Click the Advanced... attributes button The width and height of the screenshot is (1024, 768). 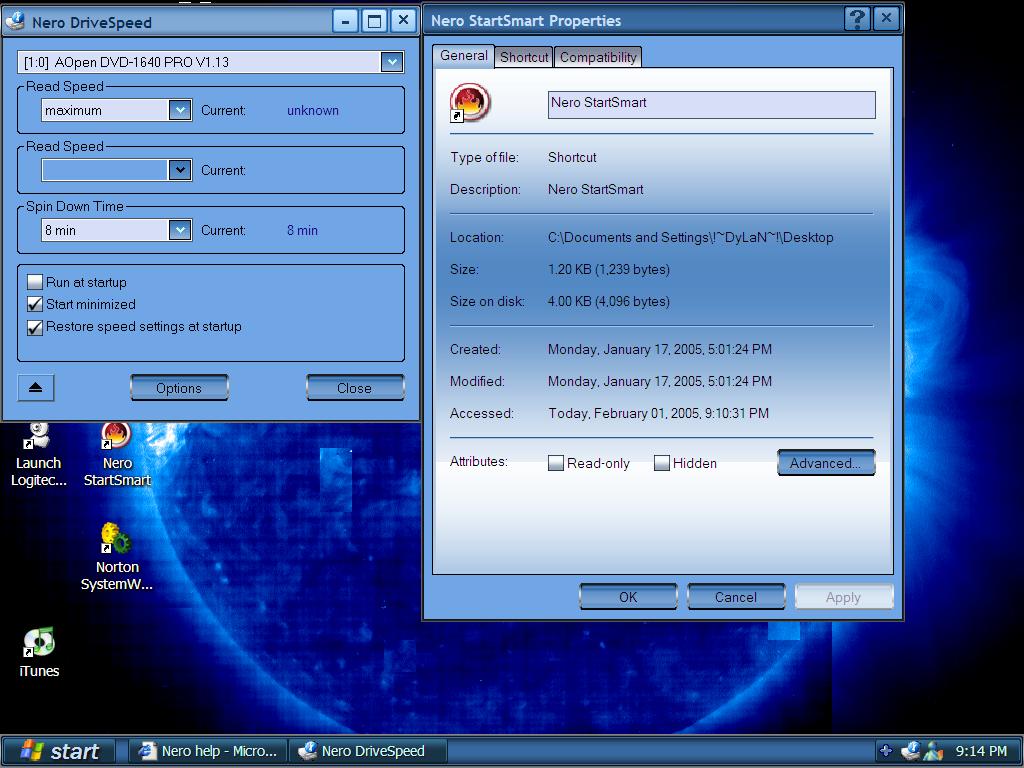click(x=825, y=463)
